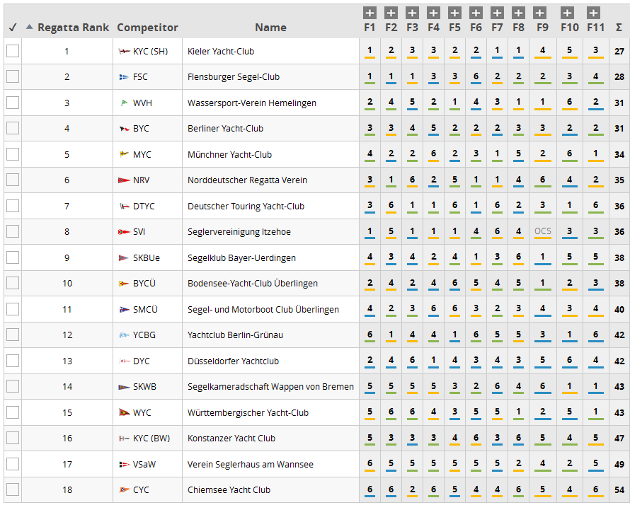This screenshot has height=505, width=630.
Task: Sort by the Σ total points header
Action: tap(619, 27)
